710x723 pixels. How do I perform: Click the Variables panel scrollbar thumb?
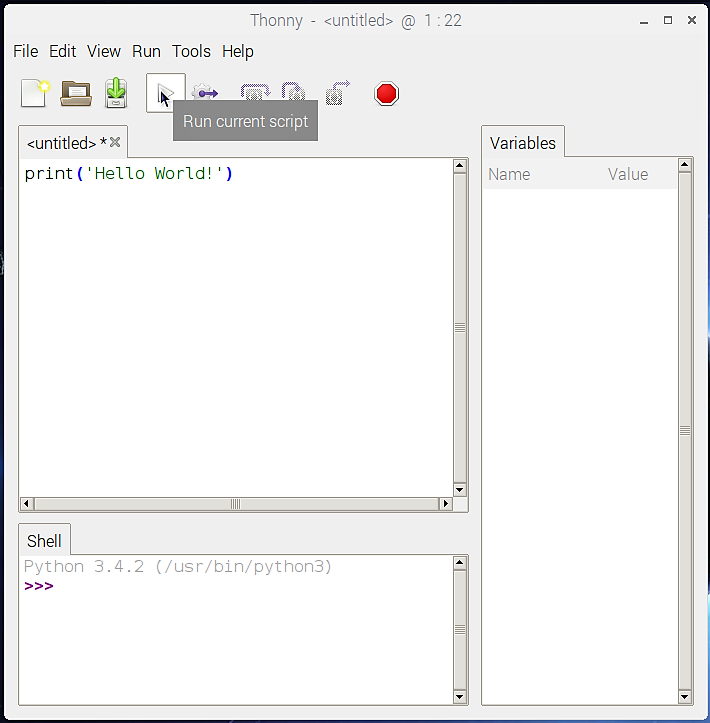point(685,431)
